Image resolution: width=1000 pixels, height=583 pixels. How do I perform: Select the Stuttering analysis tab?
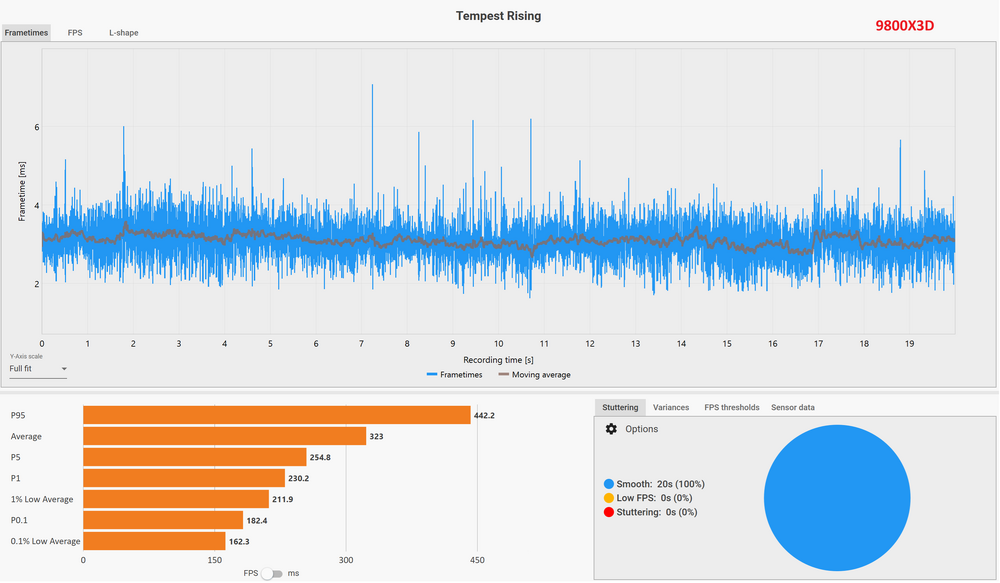pyautogui.click(x=620, y=408)
